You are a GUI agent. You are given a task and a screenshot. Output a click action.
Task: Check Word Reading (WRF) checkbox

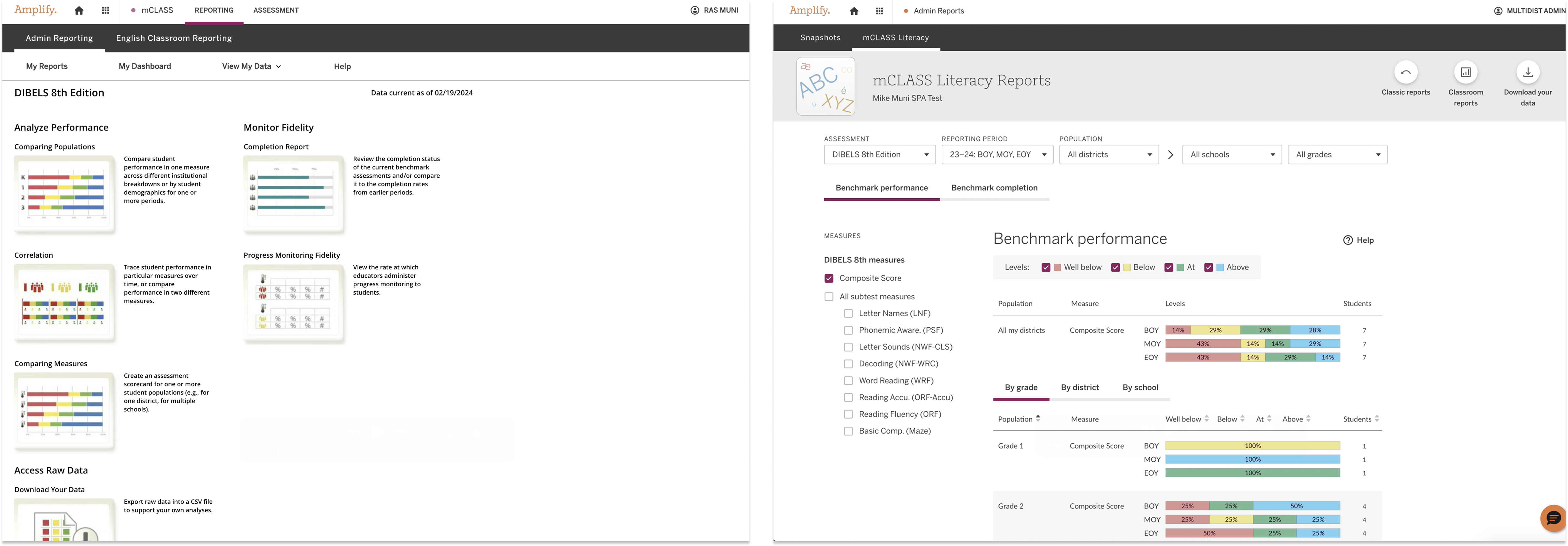pyautogui.click(x=848, y=381)
